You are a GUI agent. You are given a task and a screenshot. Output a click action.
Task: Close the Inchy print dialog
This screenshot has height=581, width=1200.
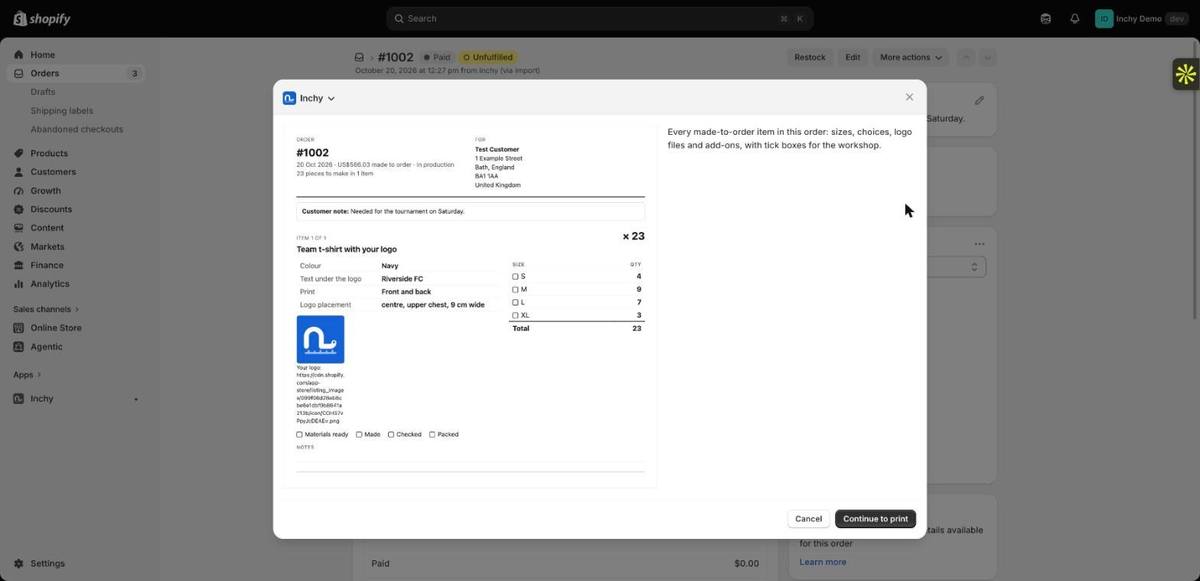(909, 97)
